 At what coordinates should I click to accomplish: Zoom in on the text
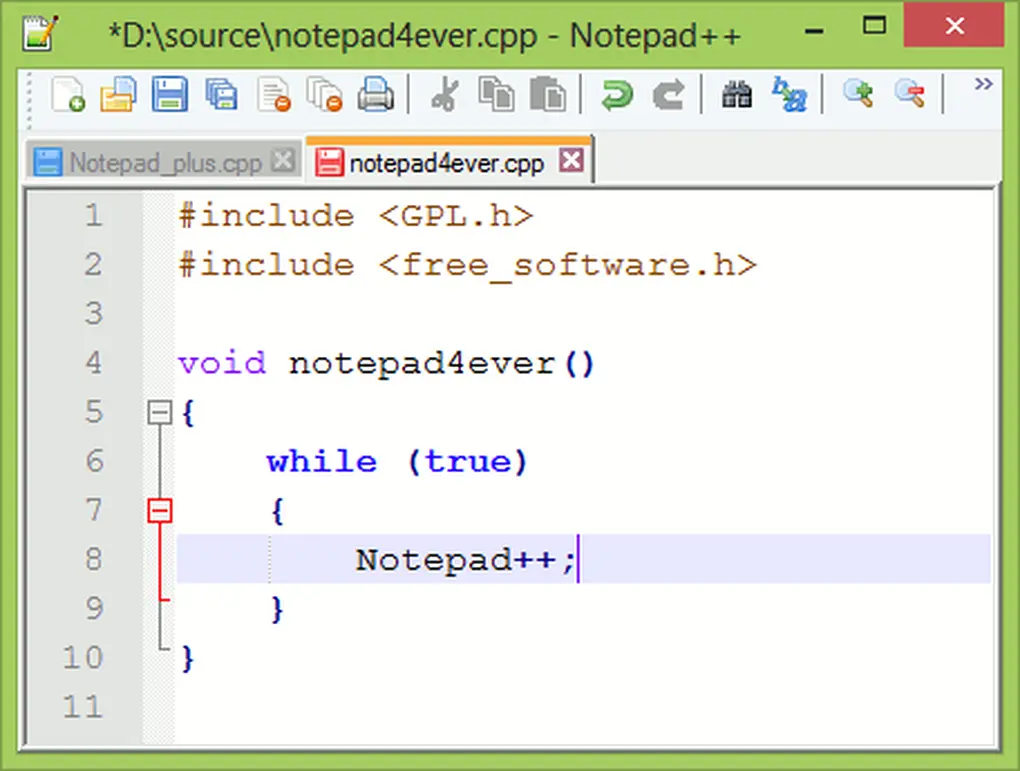pos(857,93)
